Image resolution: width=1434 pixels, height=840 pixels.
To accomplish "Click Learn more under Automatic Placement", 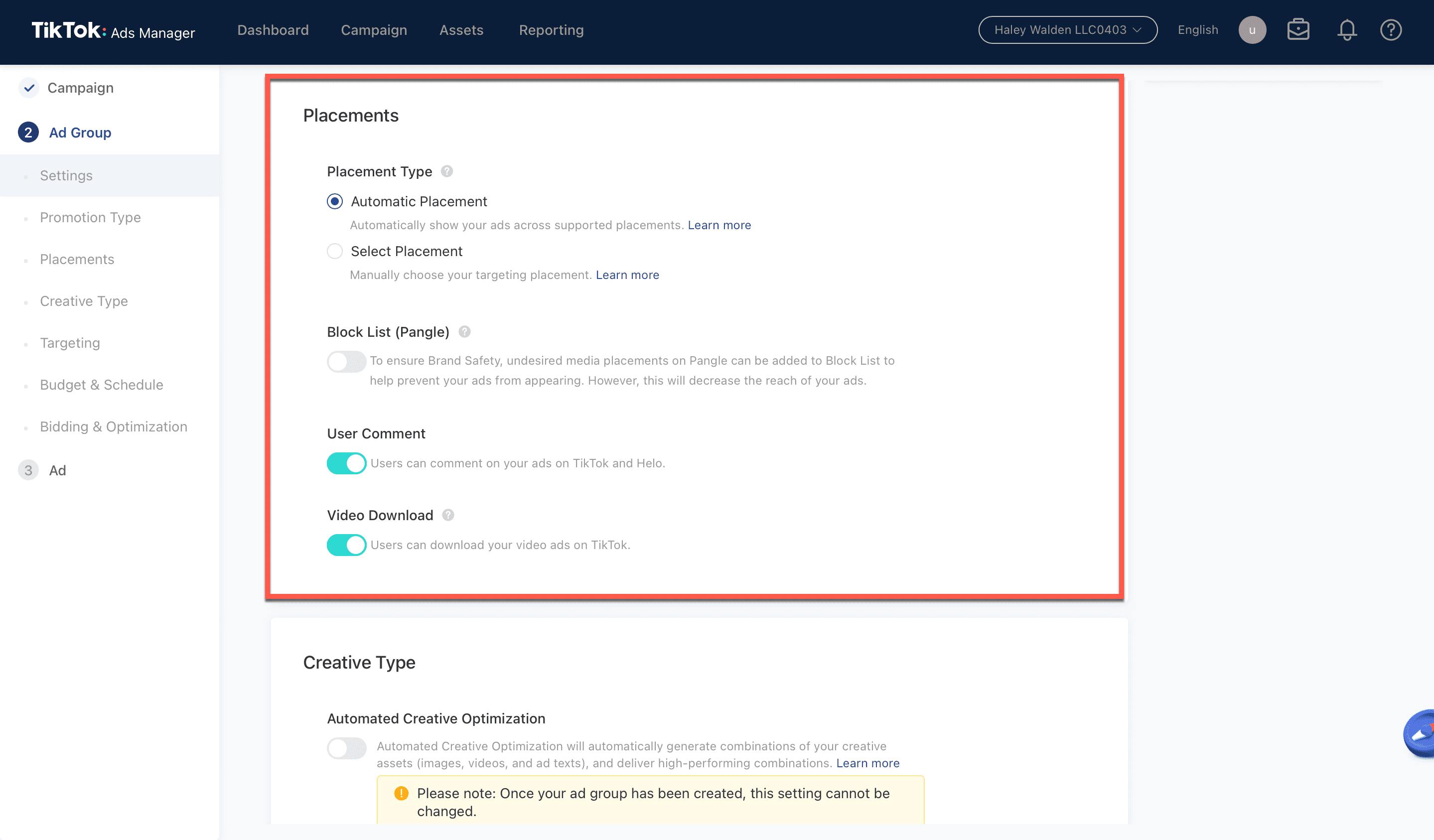I will point(718,225).
